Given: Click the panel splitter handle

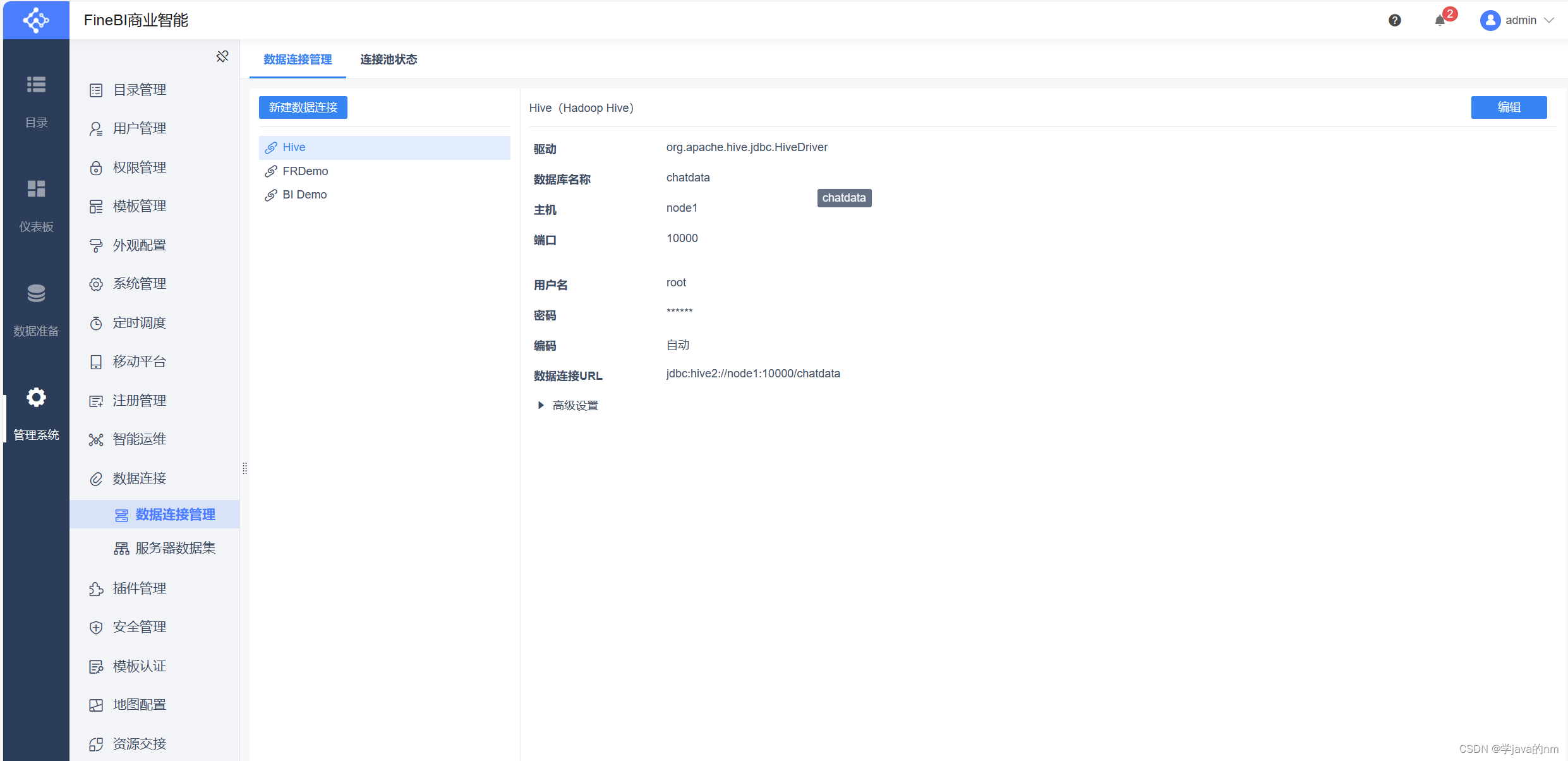Looking at the screenshot, I should pyautogui.click(x=244, y=468).
